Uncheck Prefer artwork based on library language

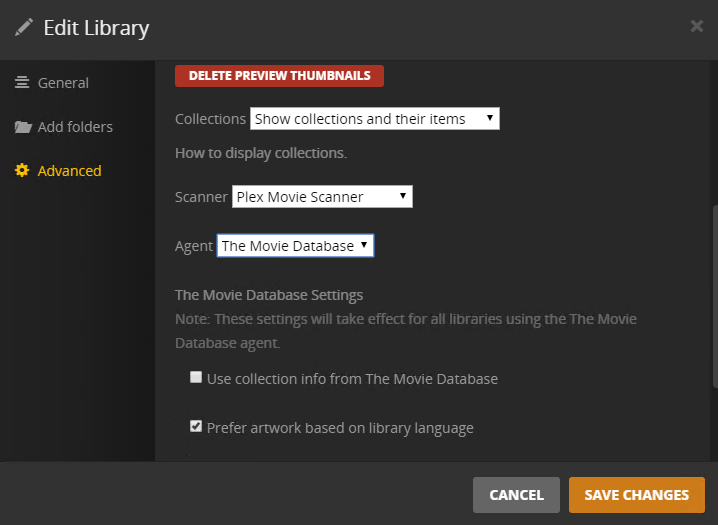click(196, 427)
